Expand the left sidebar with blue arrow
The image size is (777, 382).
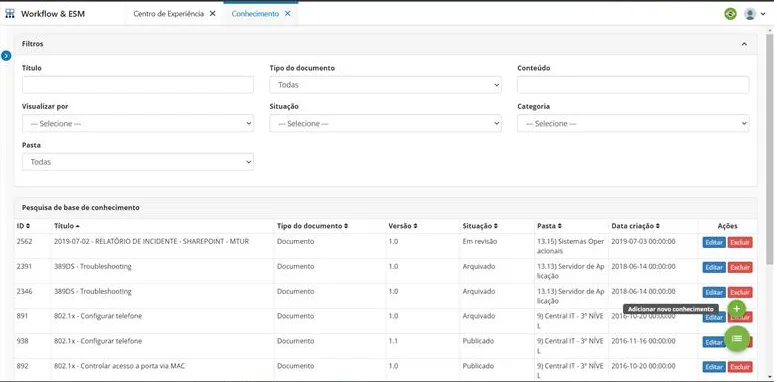click(6, 55)
